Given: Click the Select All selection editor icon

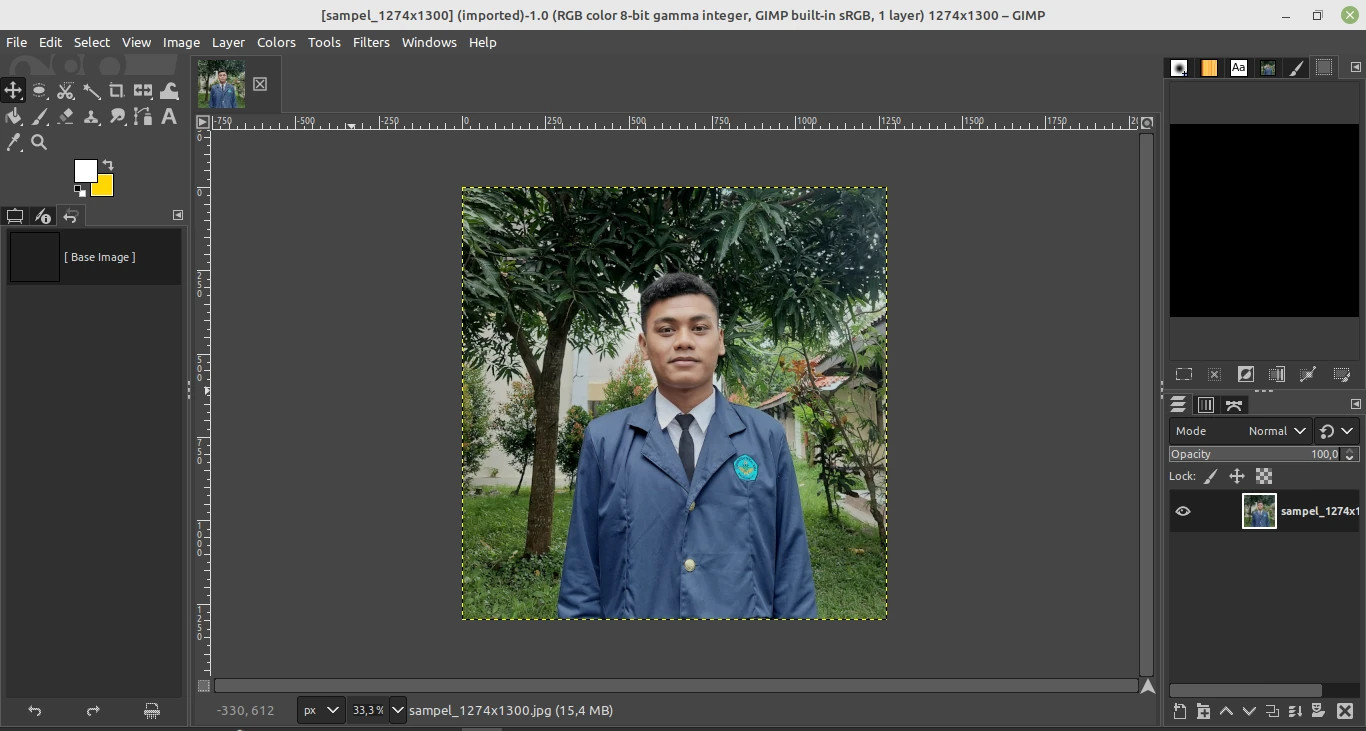Looking at the screenshot, I should point(1184,374).
